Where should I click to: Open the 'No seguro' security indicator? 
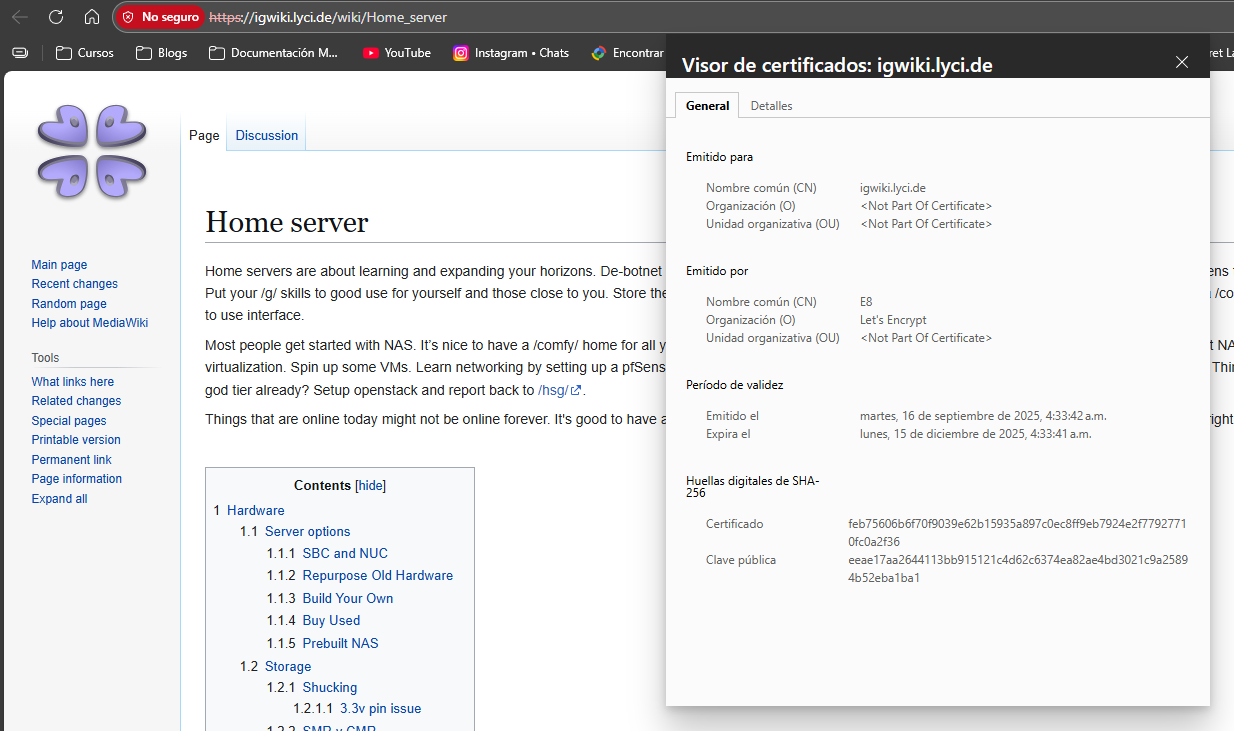pyautogui.click(x=160, y=17)
